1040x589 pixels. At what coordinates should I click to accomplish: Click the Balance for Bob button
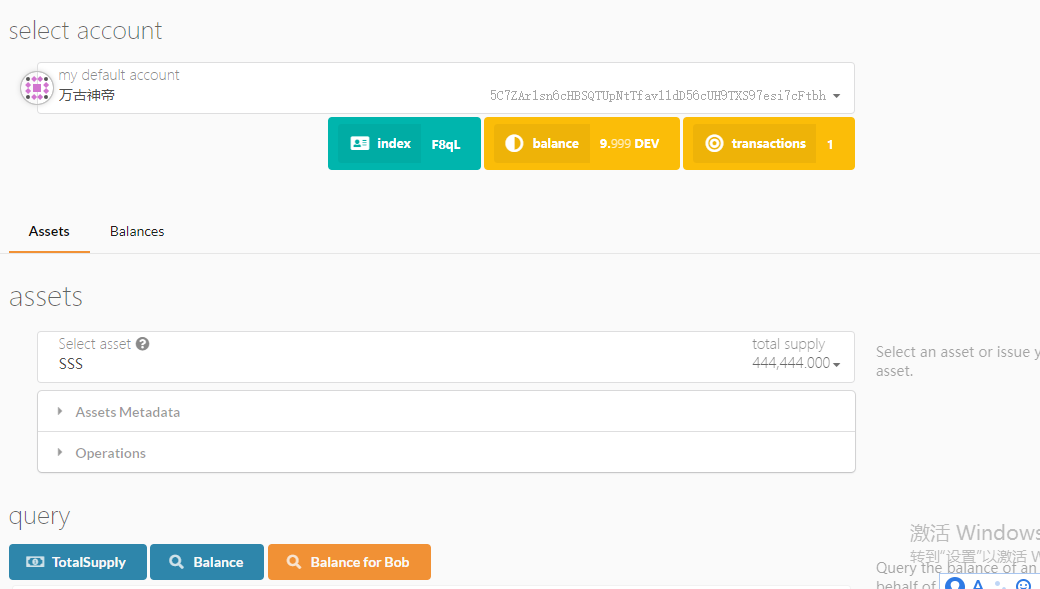click(349, 562)
